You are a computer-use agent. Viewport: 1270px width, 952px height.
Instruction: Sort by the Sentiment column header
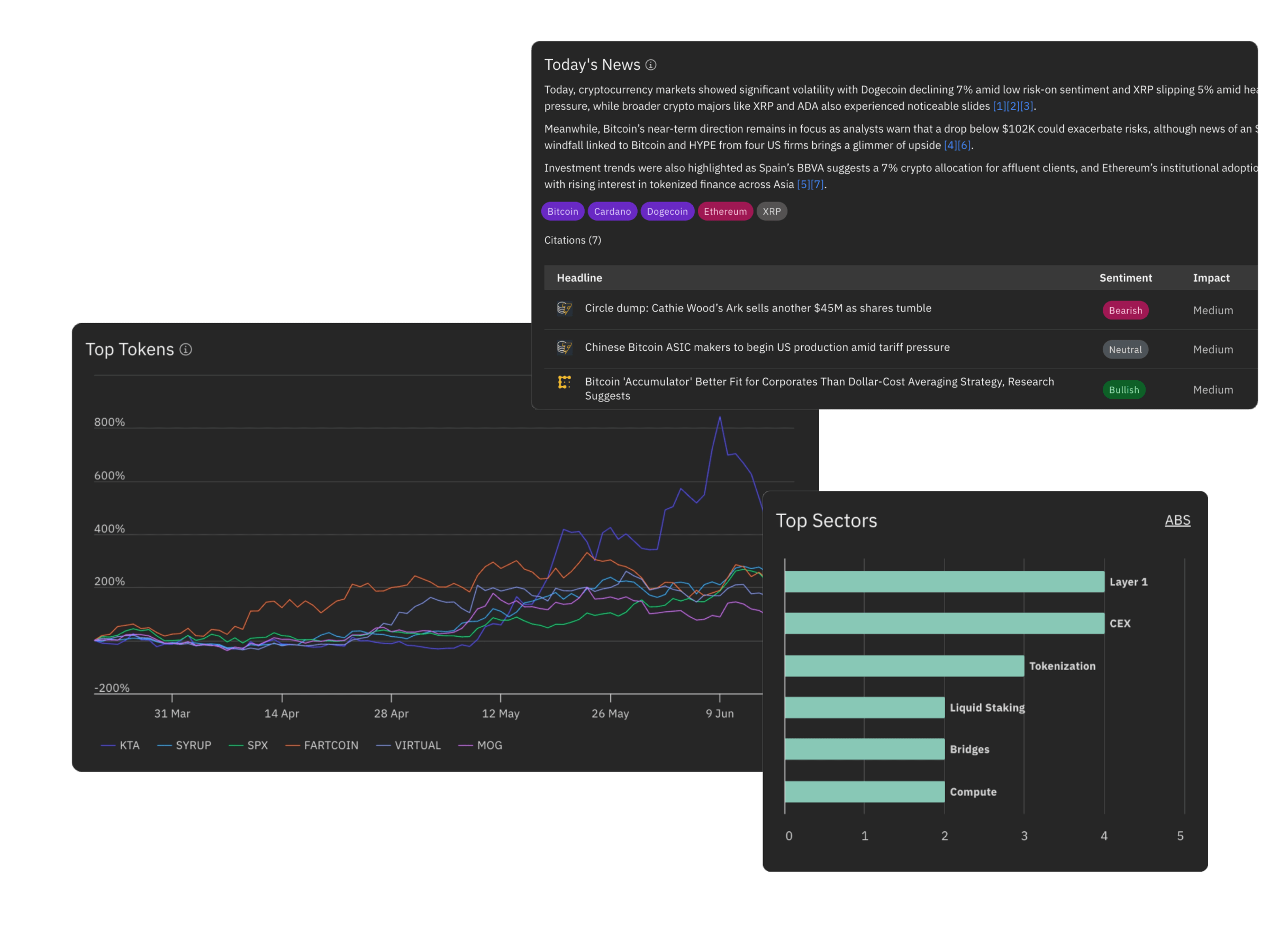[x=1126, y=278]
